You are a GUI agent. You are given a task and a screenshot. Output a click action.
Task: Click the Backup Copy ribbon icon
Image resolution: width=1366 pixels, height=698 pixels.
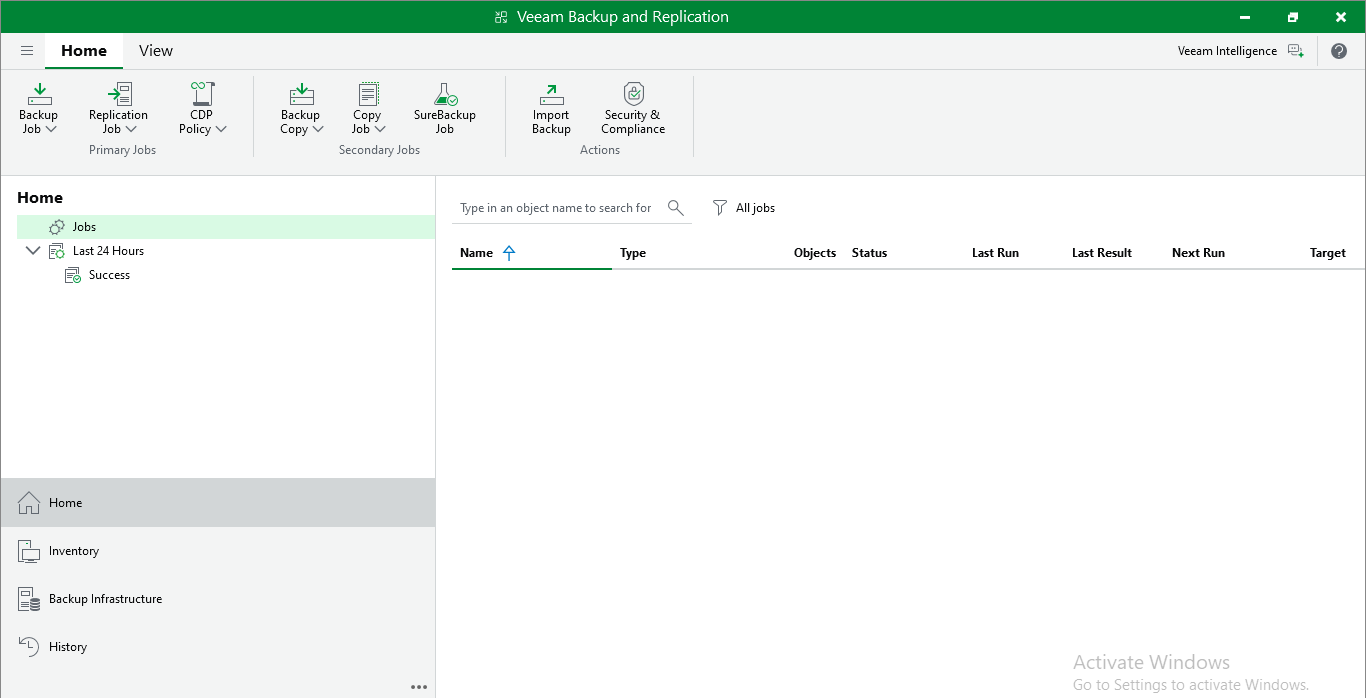pyautogui.click(x=301, y=95)
